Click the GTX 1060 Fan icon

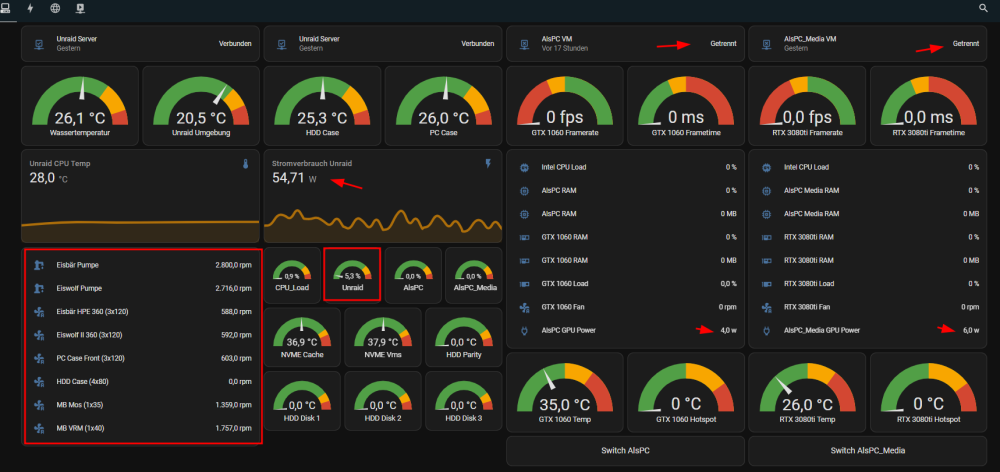tap(524, 307)
